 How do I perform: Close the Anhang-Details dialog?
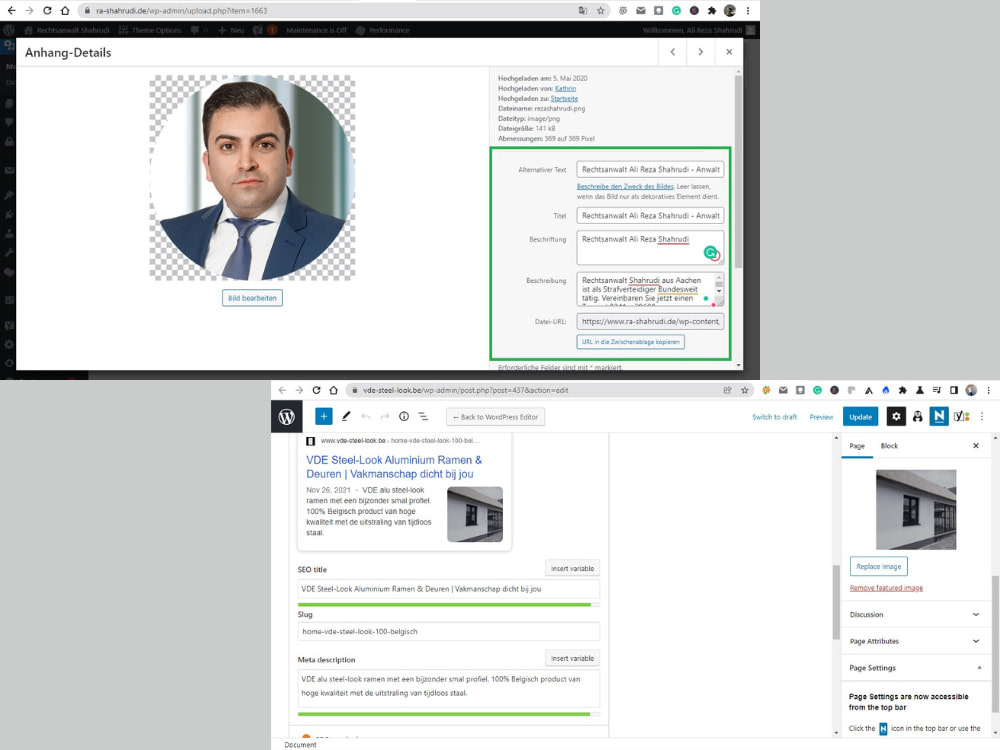pyautogui.click(x=729, y=52)
